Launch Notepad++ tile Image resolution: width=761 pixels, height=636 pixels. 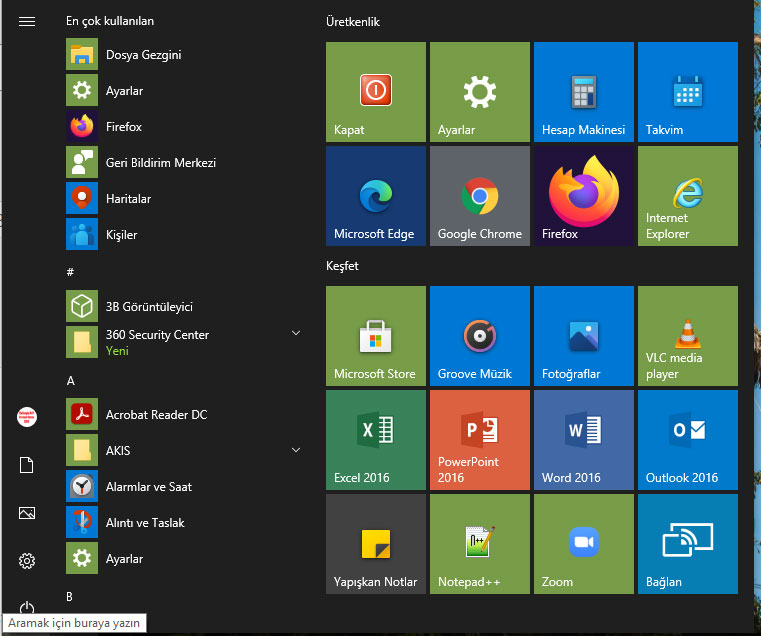pos(480,544)
